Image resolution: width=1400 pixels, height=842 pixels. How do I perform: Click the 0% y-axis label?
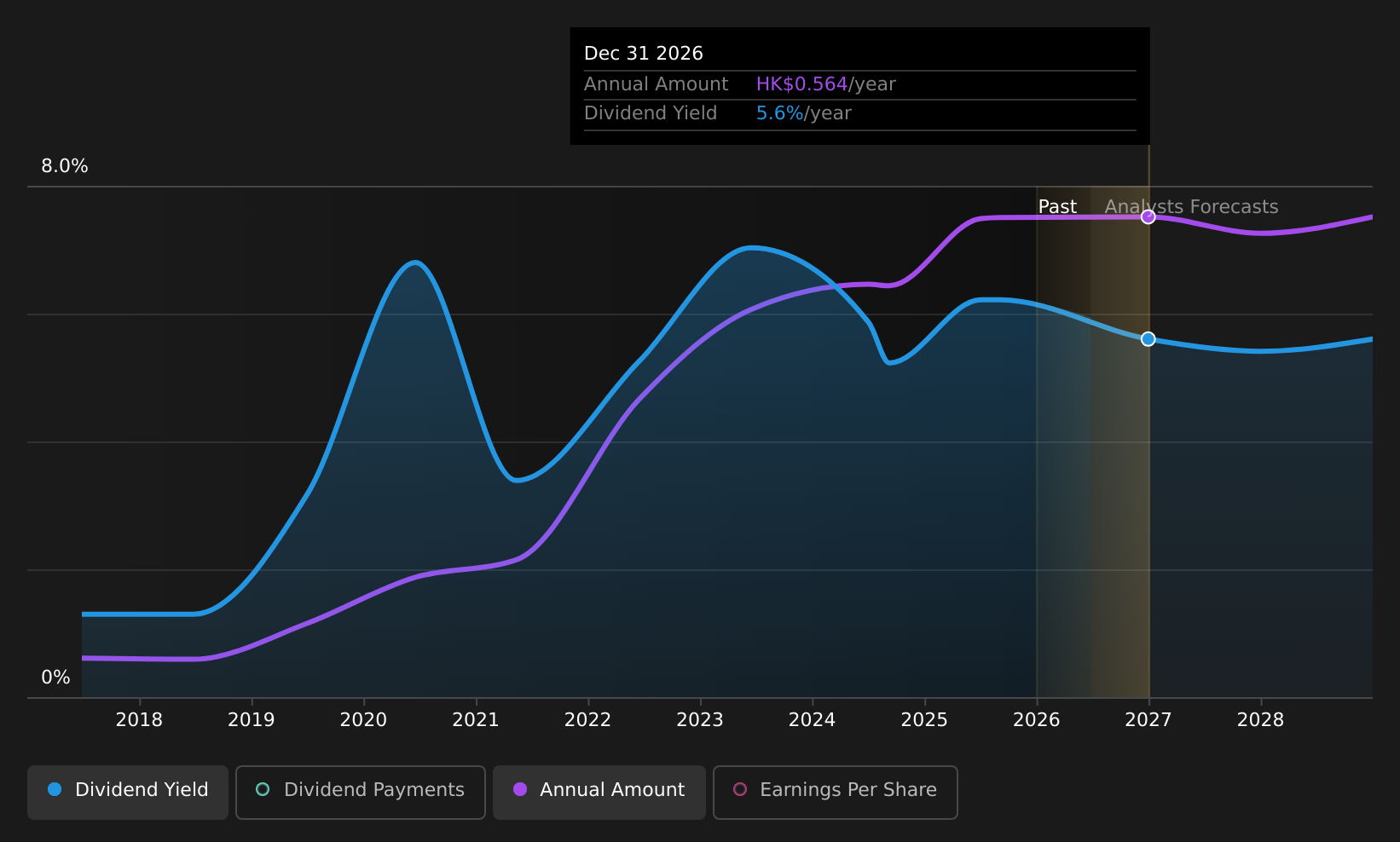(56, 678)
